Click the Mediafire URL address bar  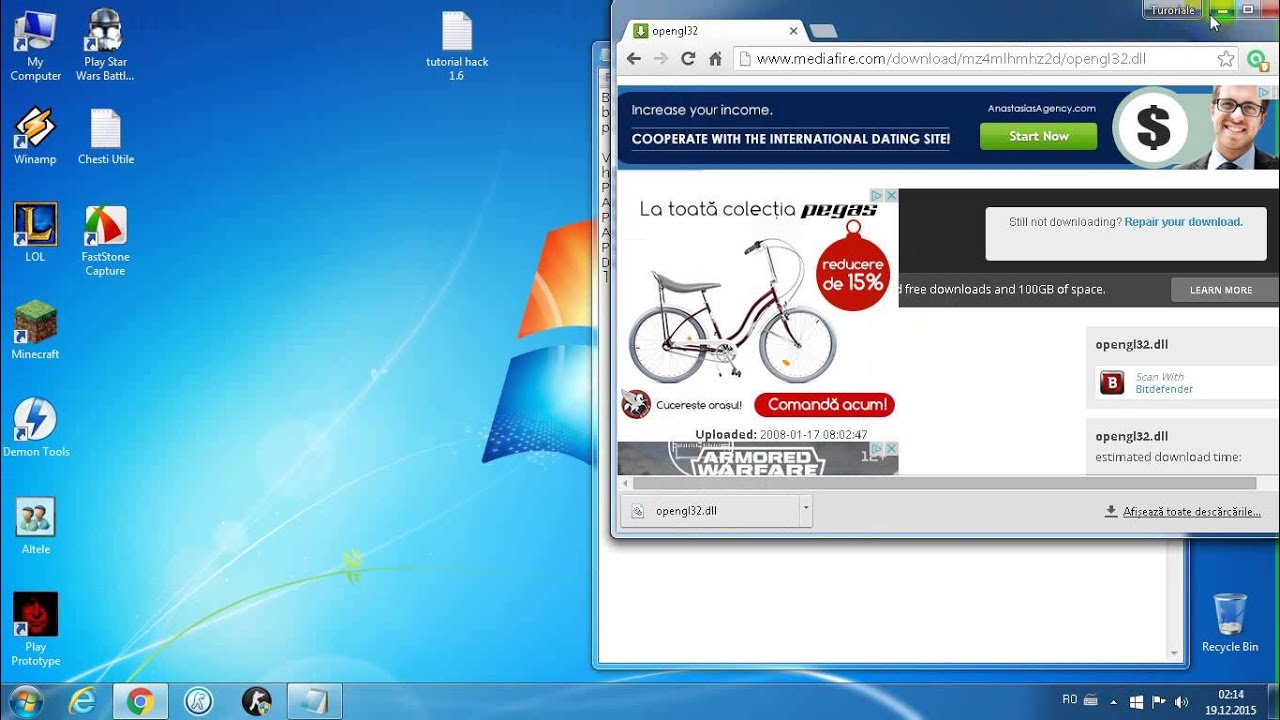pyautogui.click(x=985, y=59)
